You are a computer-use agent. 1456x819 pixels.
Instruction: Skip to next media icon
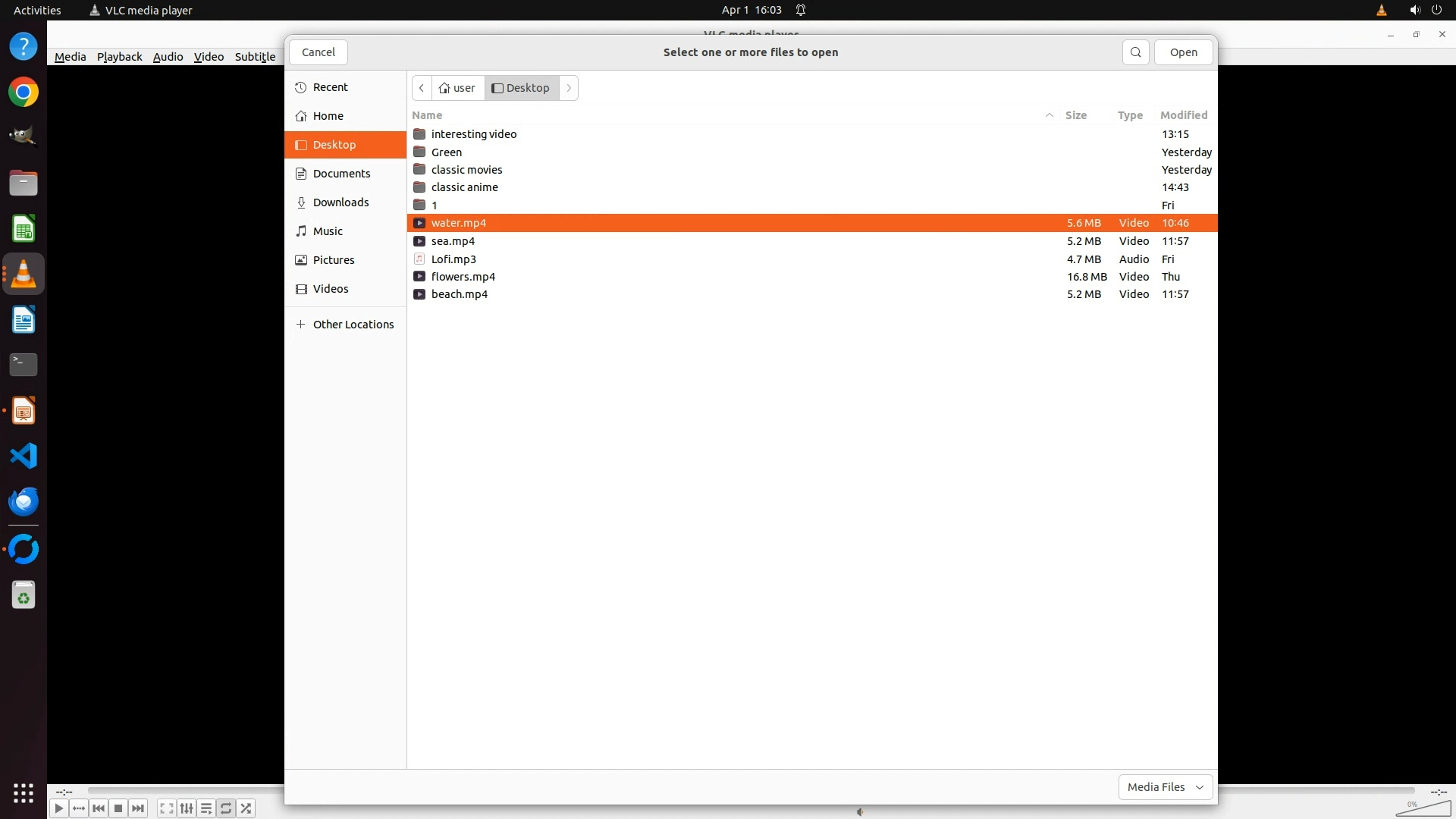(x=138, y=808)
